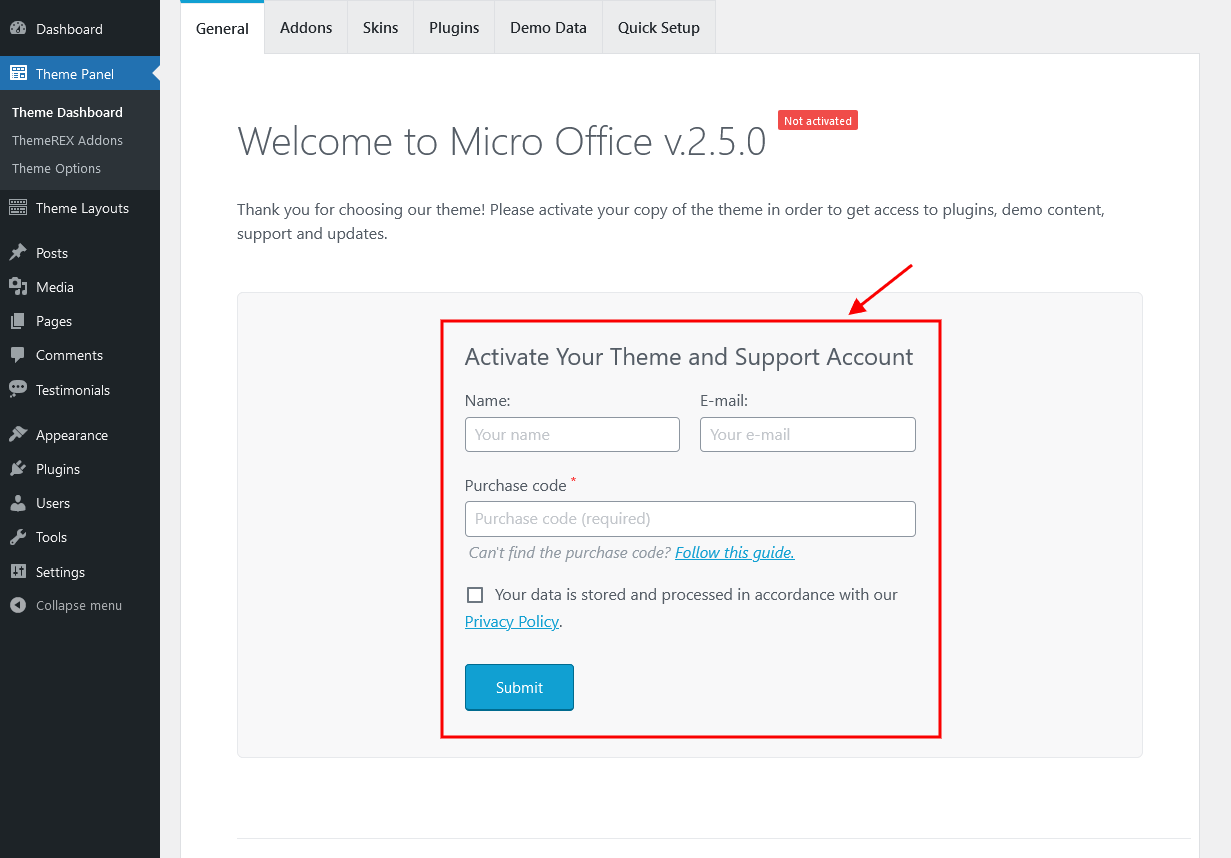Click 'Activate Your Theme and Support Account' heading

(x=689, y=357)
